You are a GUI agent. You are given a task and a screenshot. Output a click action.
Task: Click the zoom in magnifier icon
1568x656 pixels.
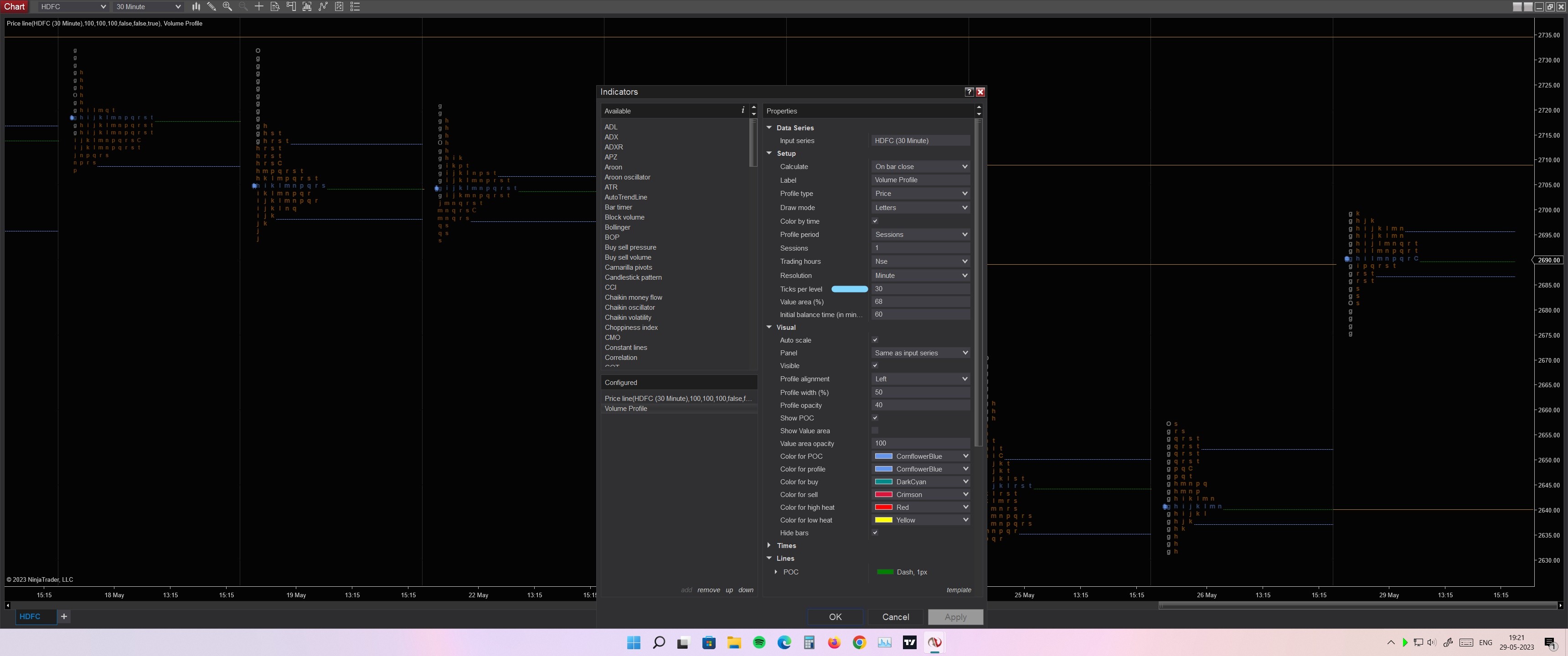(227, 6)
